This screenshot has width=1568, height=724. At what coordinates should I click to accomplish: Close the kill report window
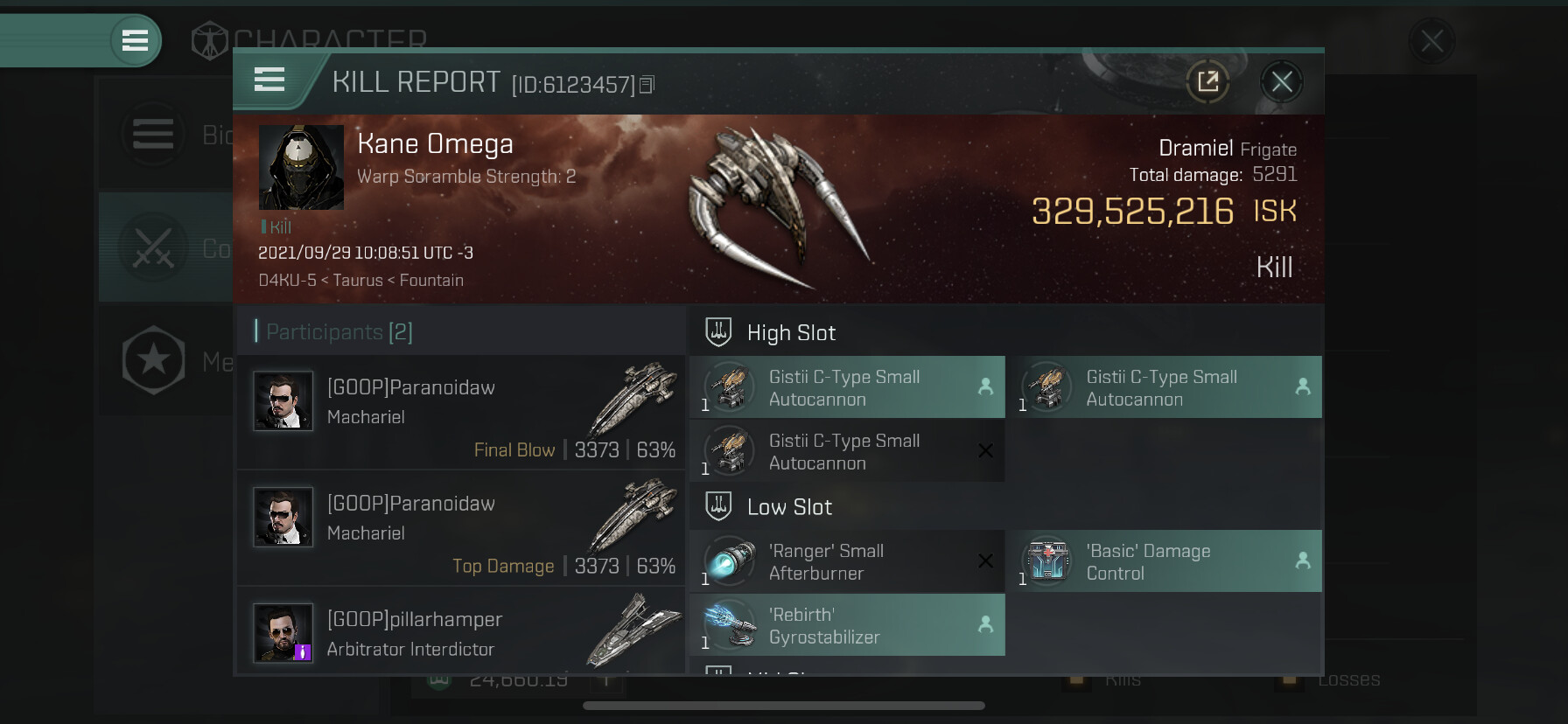coord(1282,82)
